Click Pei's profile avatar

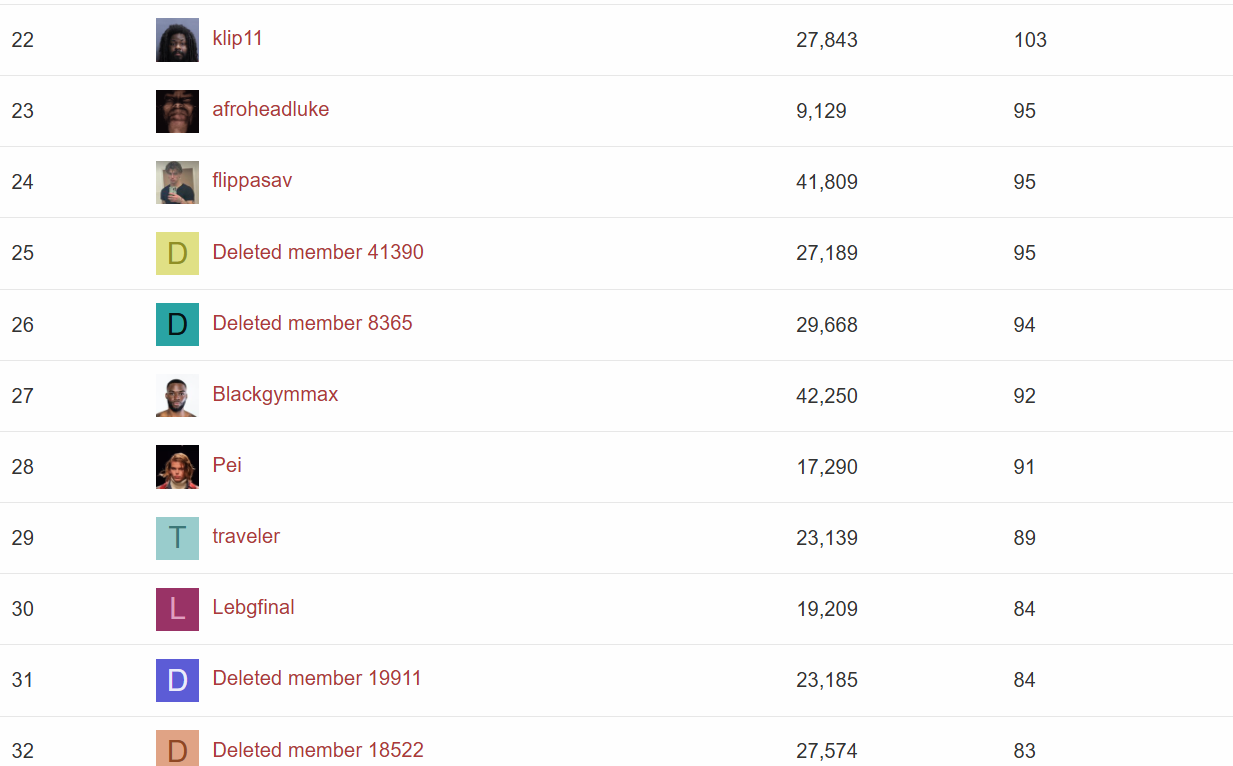click(177, 466)
